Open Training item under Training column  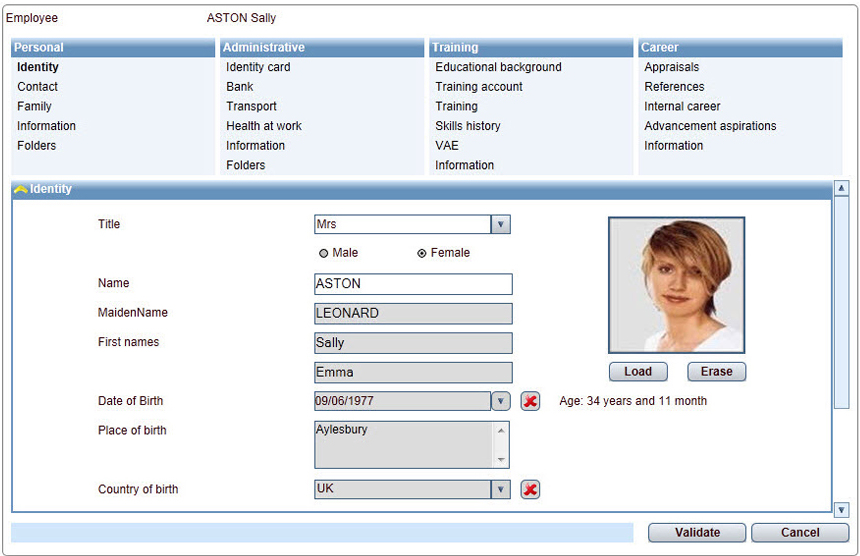456,106
